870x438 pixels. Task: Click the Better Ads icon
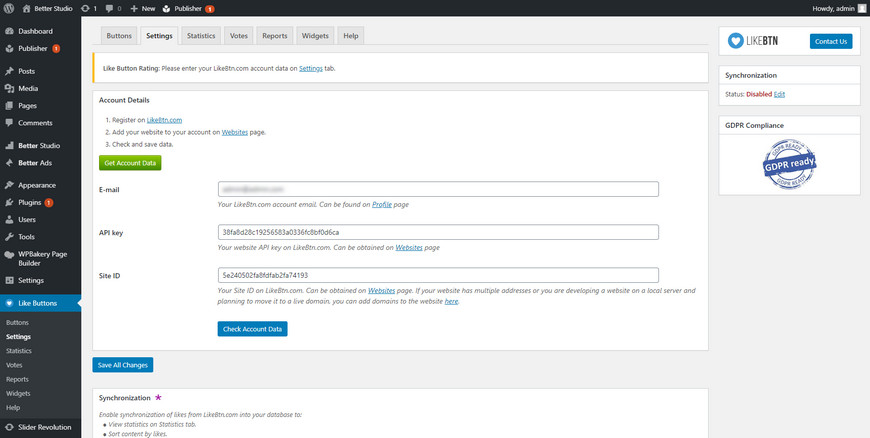(x=9, y=163)
